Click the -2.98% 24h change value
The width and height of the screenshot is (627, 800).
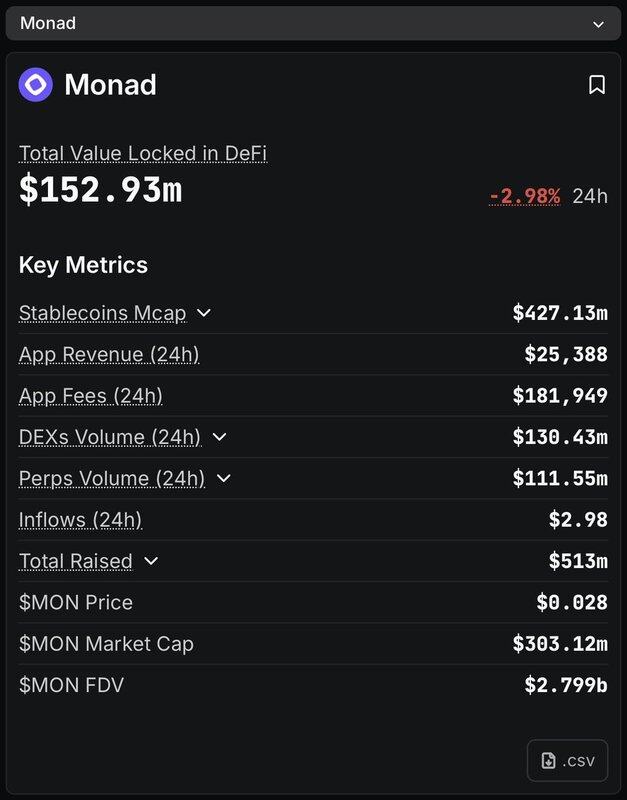[525, 196]
